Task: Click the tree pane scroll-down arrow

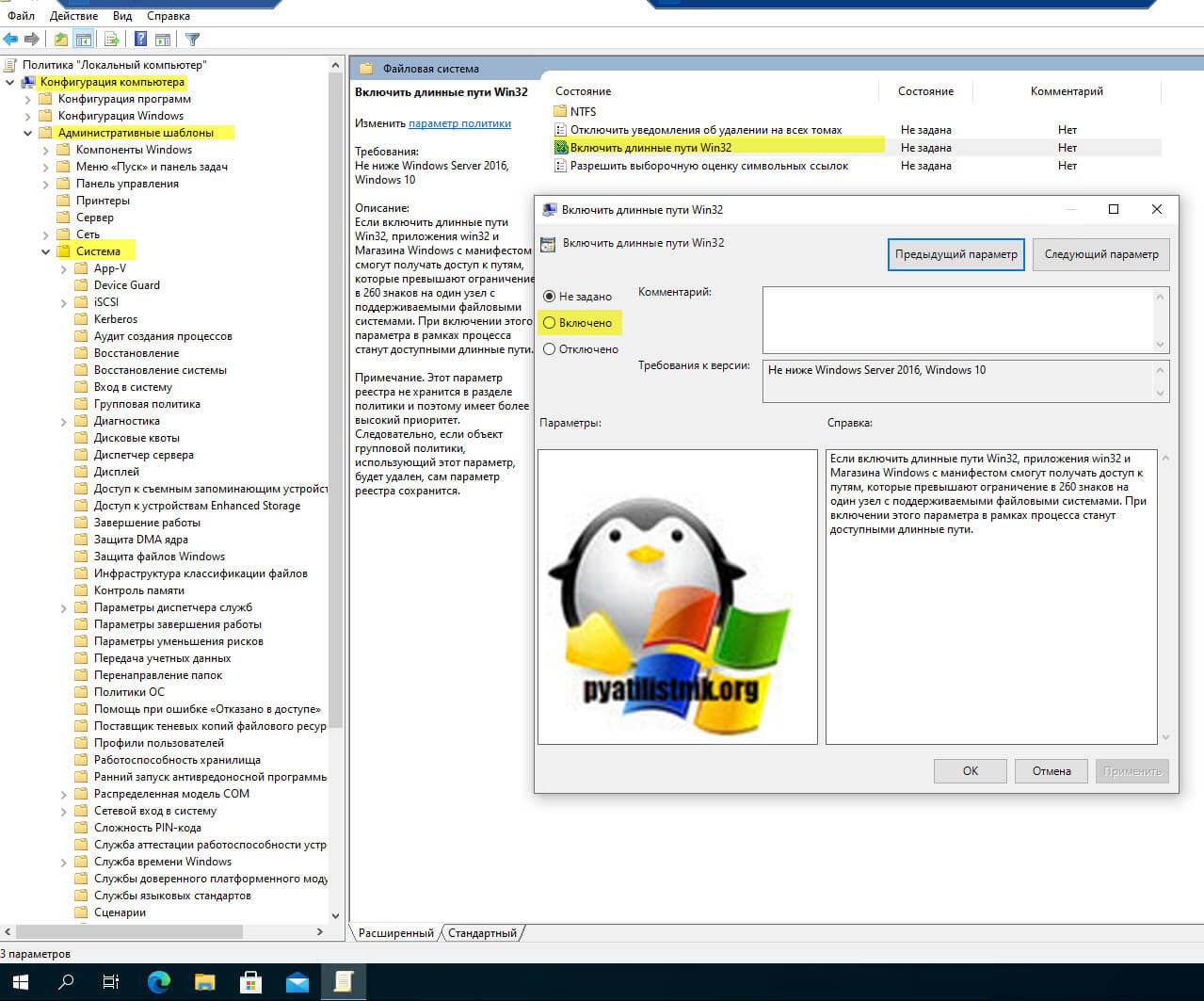Action: (x=336, y=915)
